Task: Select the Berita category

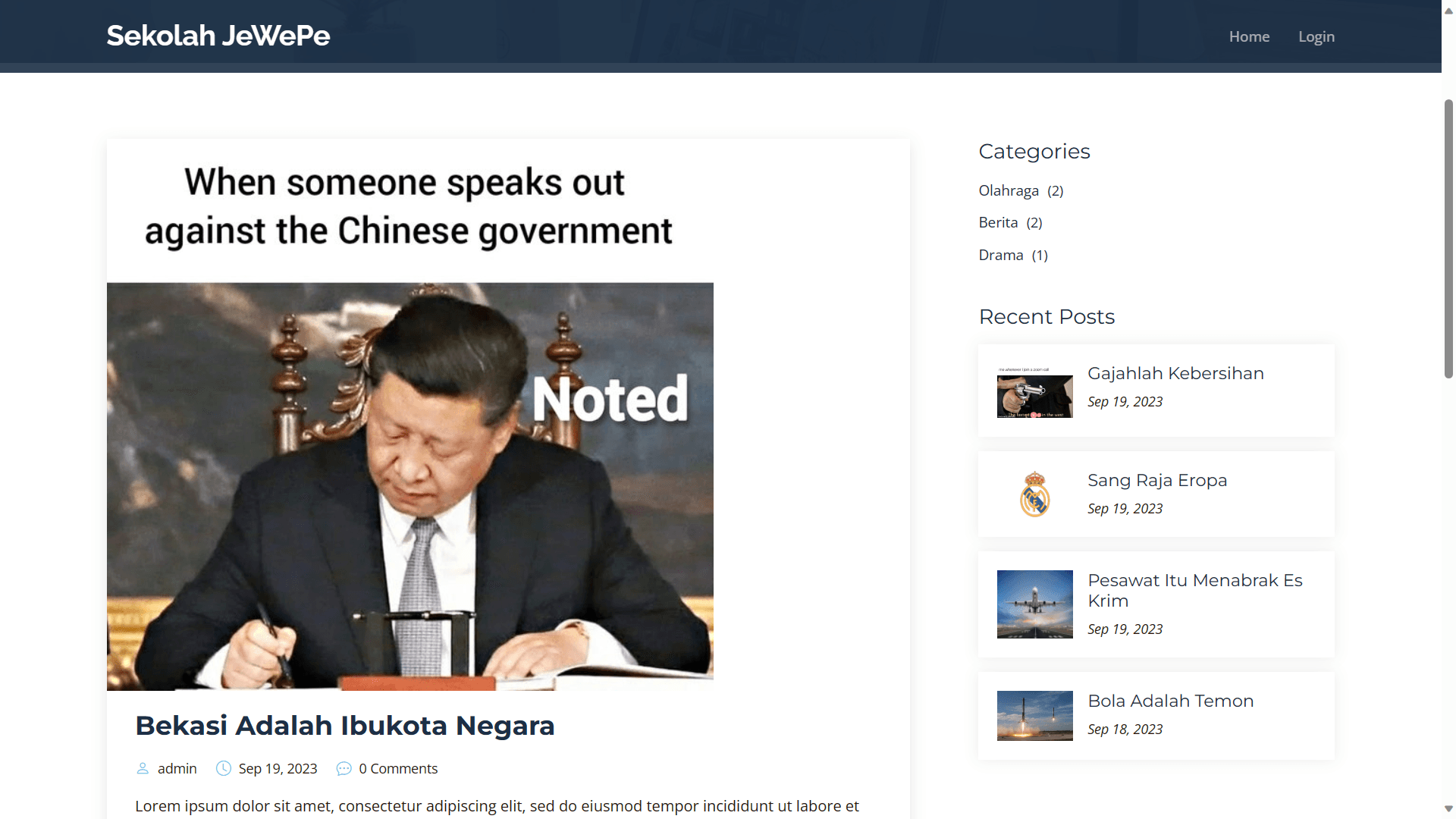Action: tap(998, 222)
